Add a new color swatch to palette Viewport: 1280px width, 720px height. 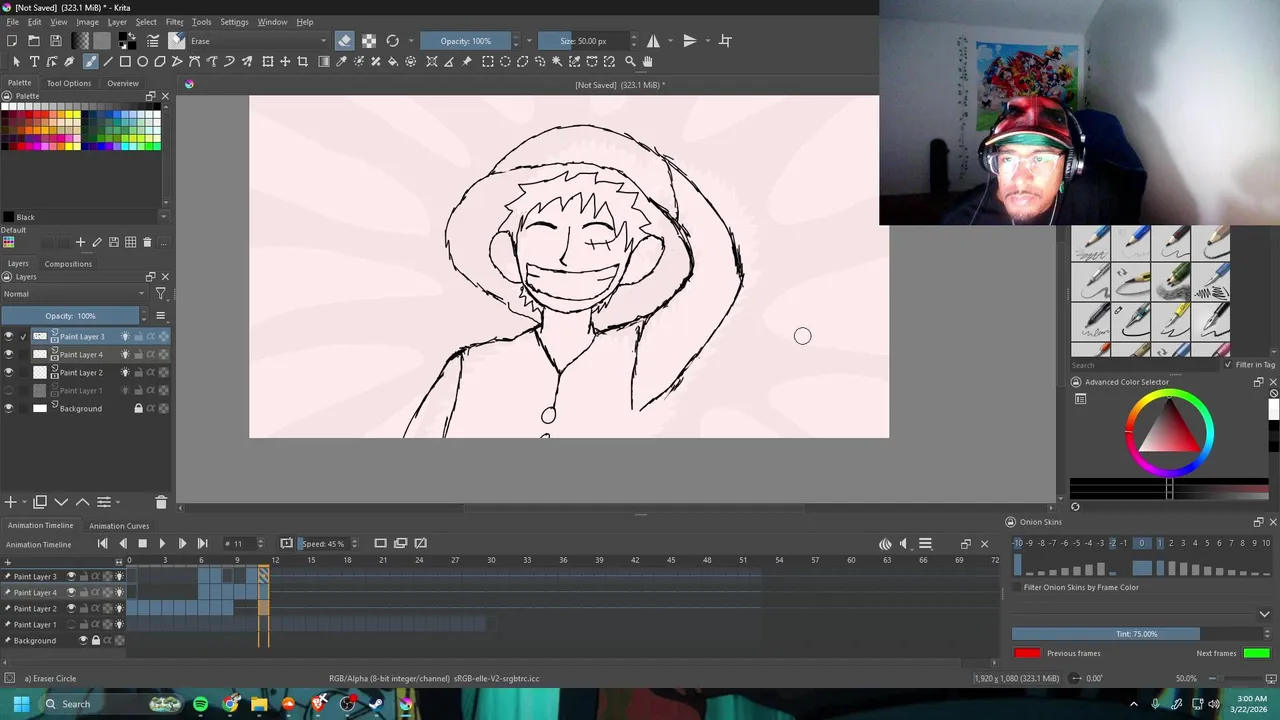click(x=80, y=242)
